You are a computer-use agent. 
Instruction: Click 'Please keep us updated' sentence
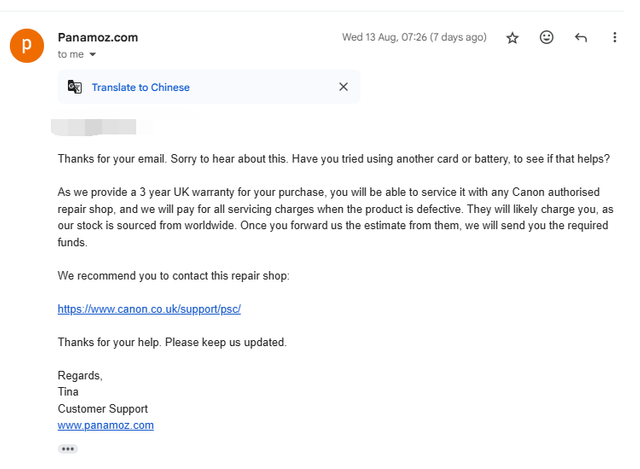pos(226,342)
